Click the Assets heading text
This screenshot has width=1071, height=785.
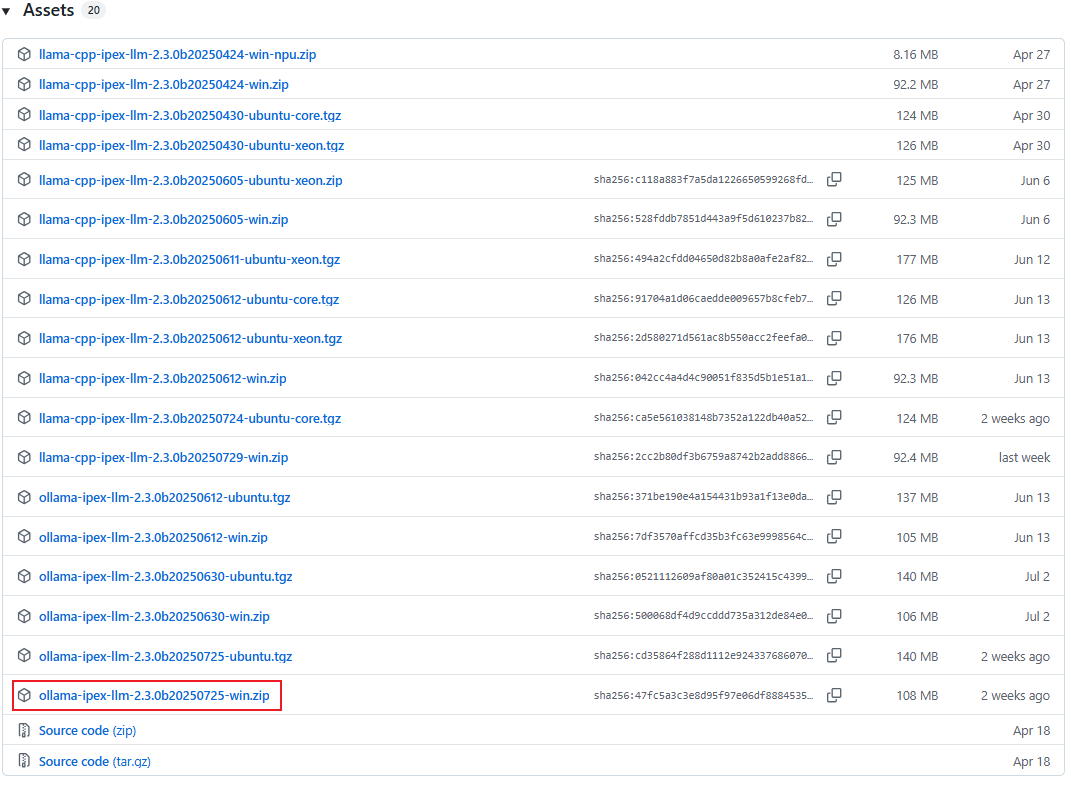coord(48,10)
